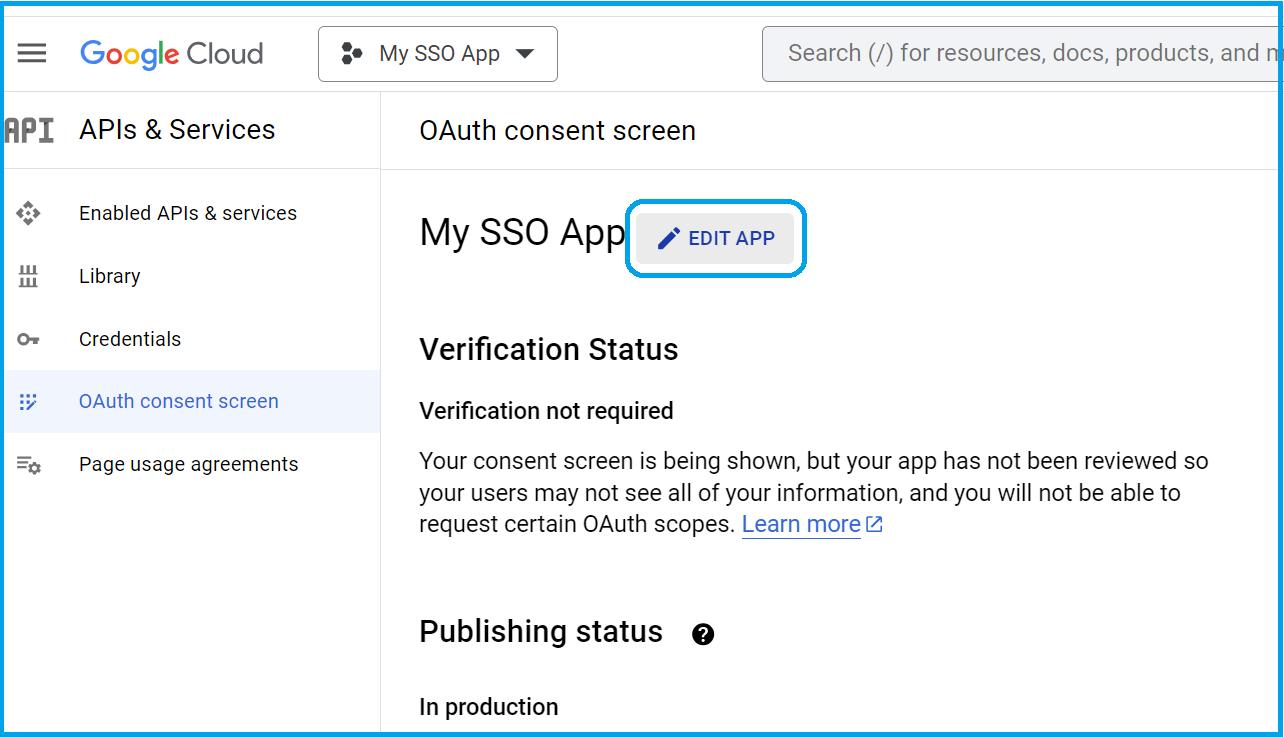Click the pencil icon in EDIT APP
1284x737 pixels.
click(x=669, y=238)
